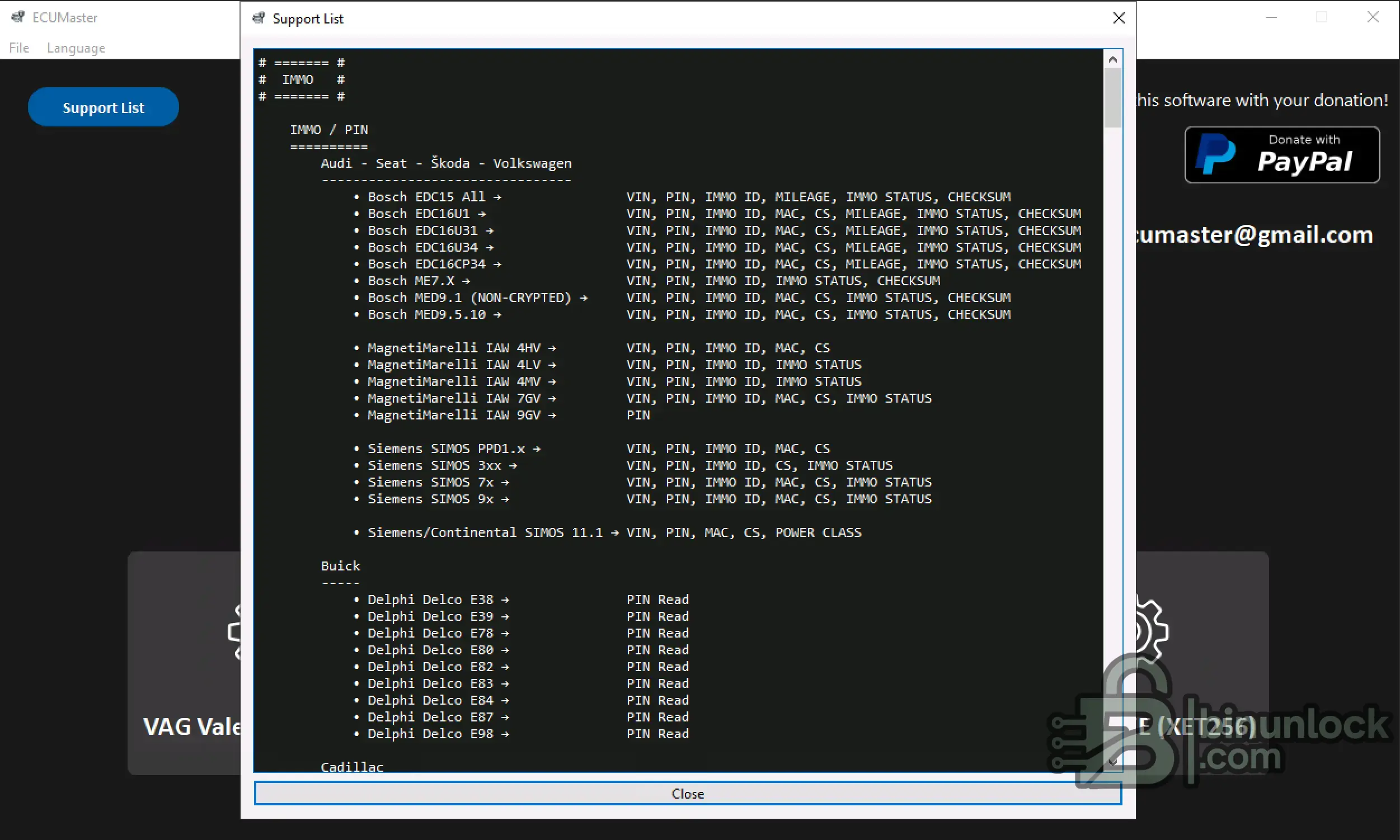Click the ECUMaster app icon in title bar
Viewport: 1400px width, 840px height.
click(18, 17)
